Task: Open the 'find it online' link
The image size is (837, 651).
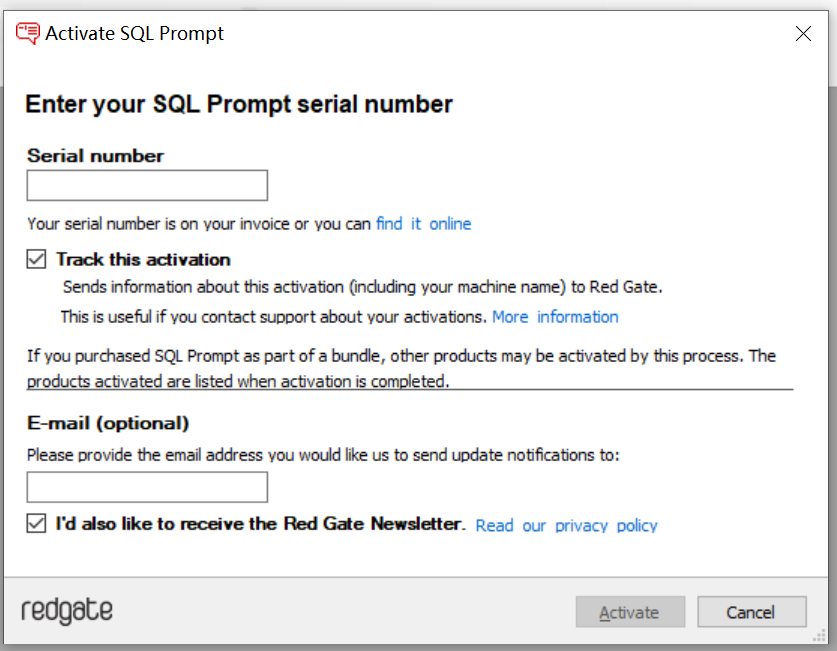Action: 423,224
